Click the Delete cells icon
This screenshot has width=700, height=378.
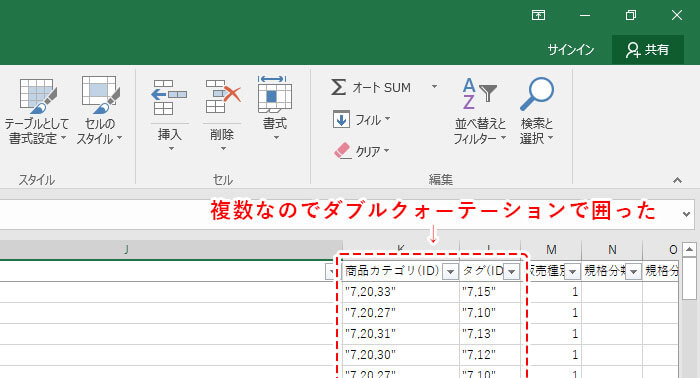(x=223, y=97)
